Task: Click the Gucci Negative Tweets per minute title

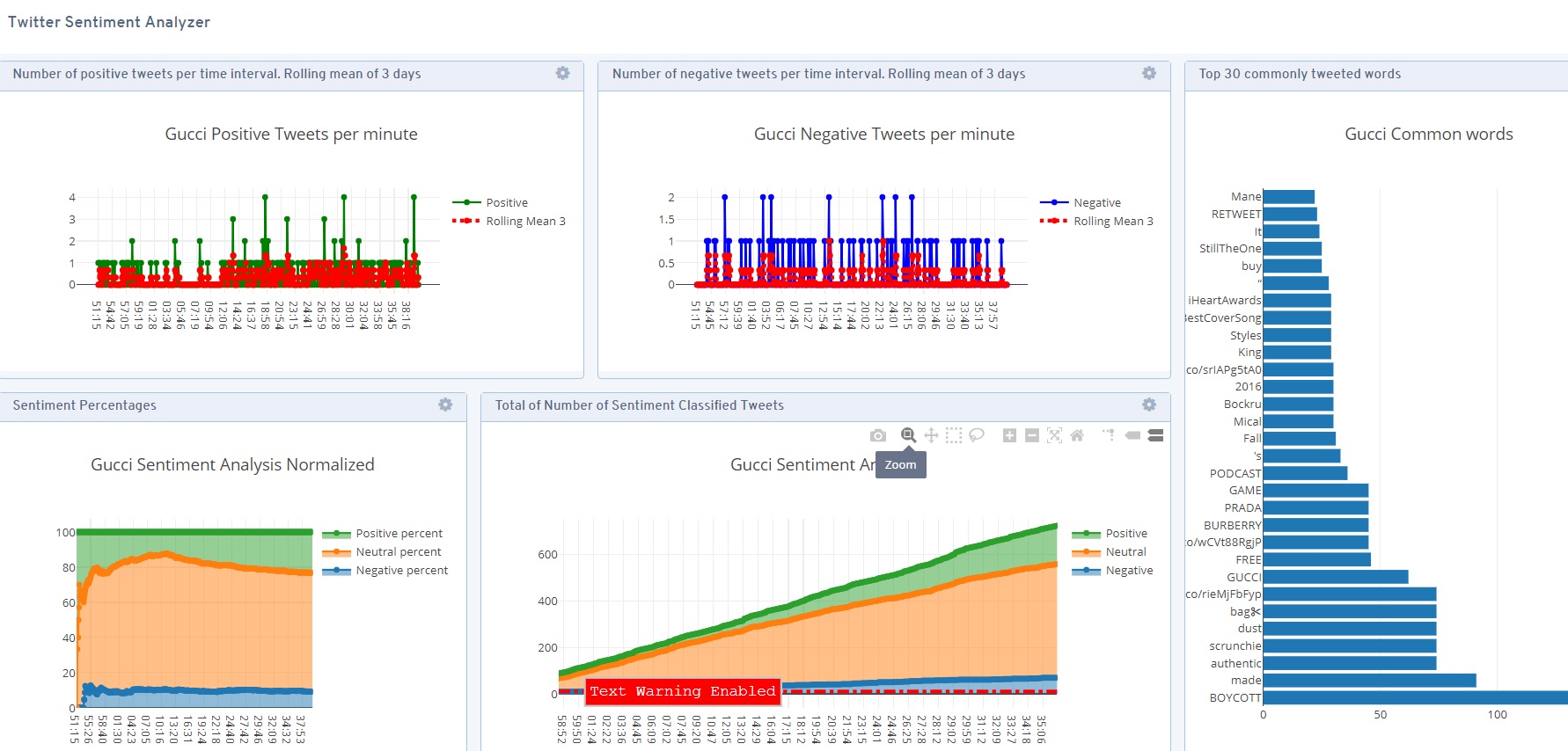Action: click(x=884, y=134)
